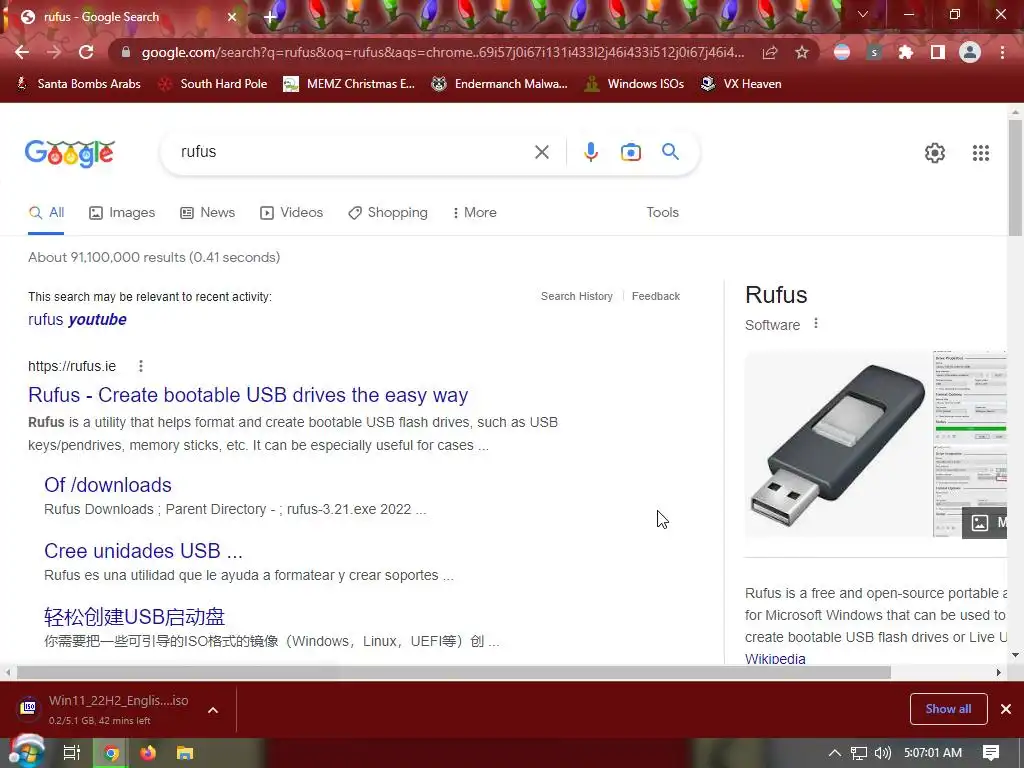Viewport: 1024px width, 768px height.
Task: Click the vertical page scrollbar
Action: pos(1015,178)
